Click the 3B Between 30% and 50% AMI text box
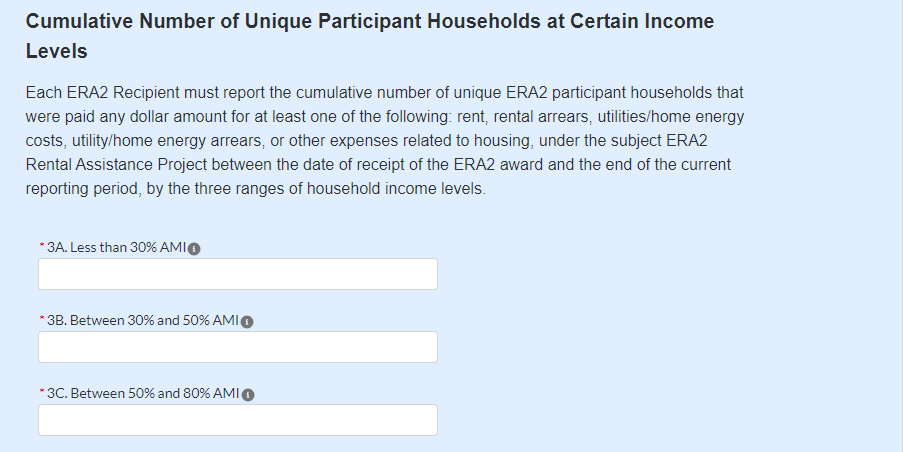 [238, 347]
